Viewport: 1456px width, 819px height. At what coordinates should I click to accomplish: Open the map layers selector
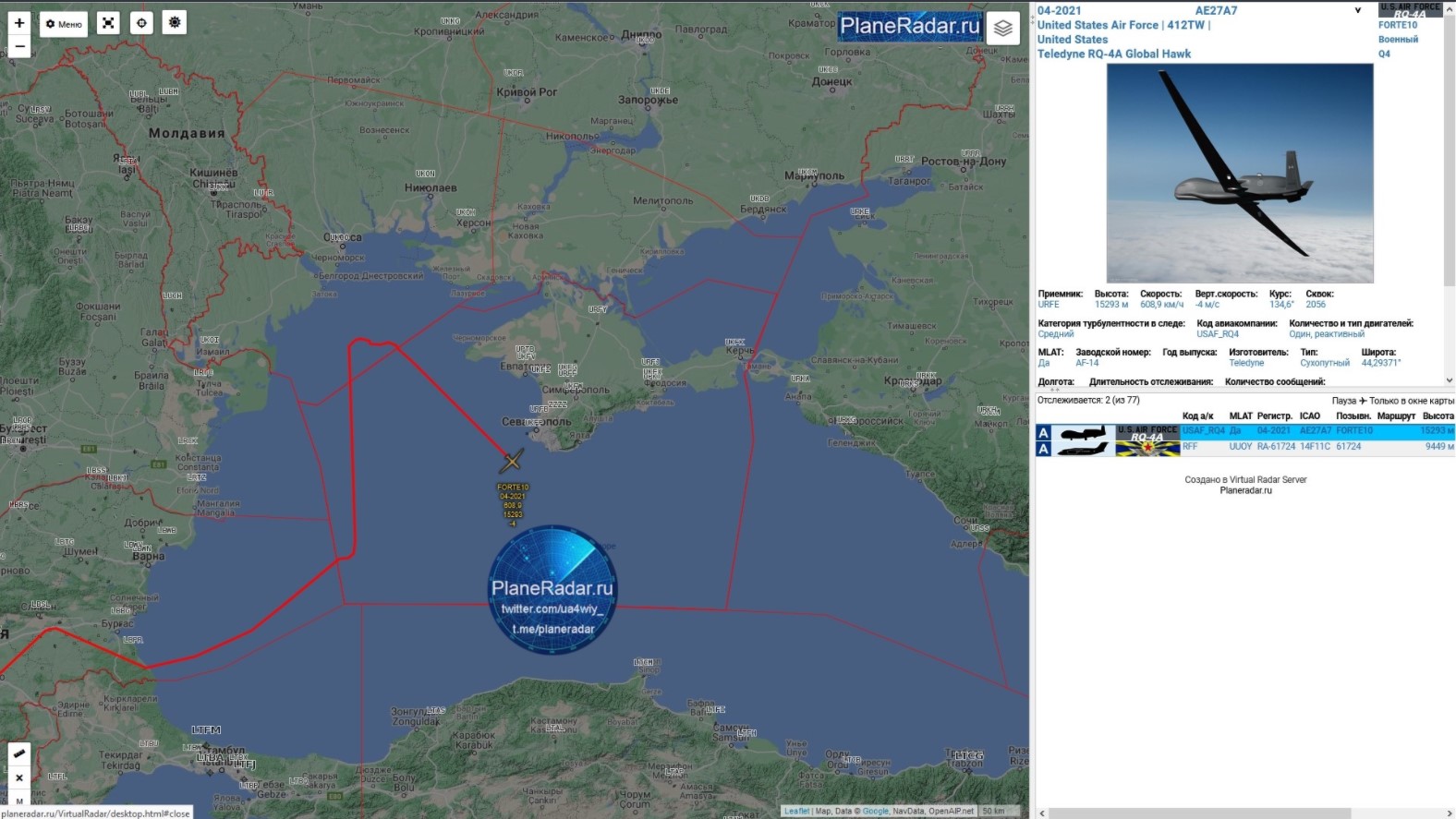click(1003, 29)
